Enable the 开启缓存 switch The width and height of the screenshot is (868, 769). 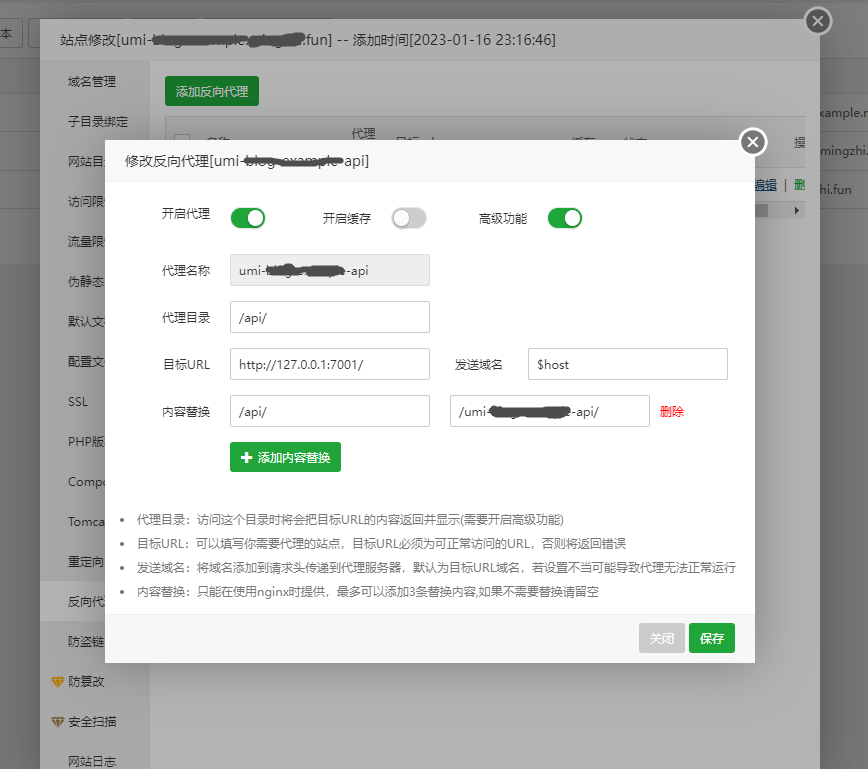[409, 217]
